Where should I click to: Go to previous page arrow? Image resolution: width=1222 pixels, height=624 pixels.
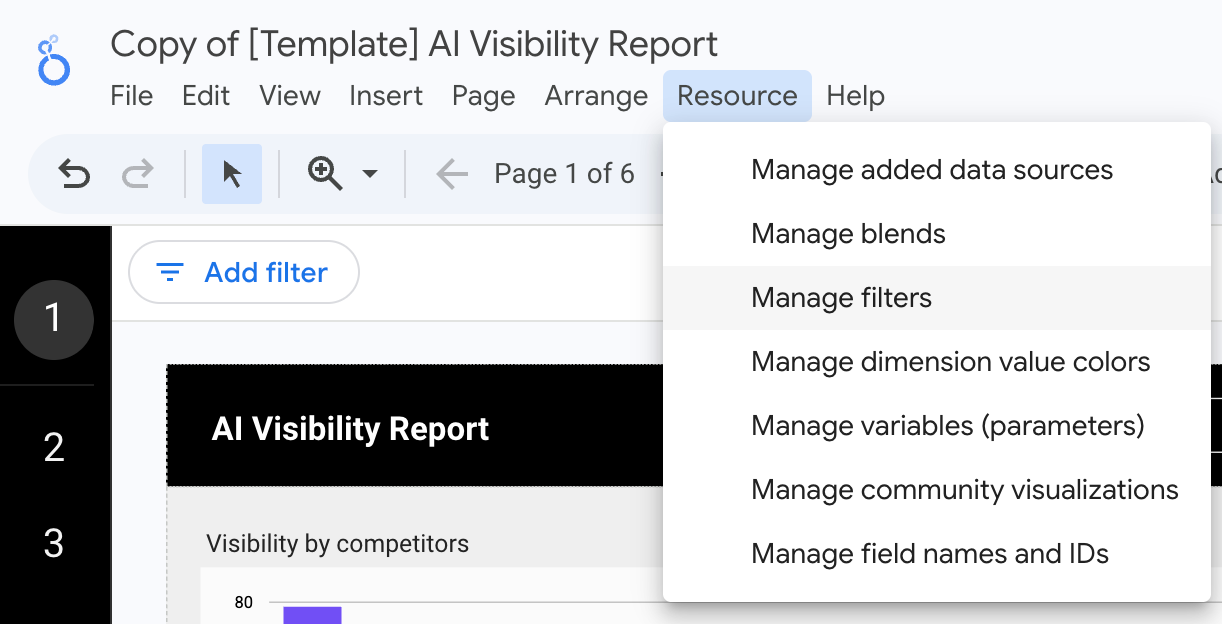click(452, 174)
